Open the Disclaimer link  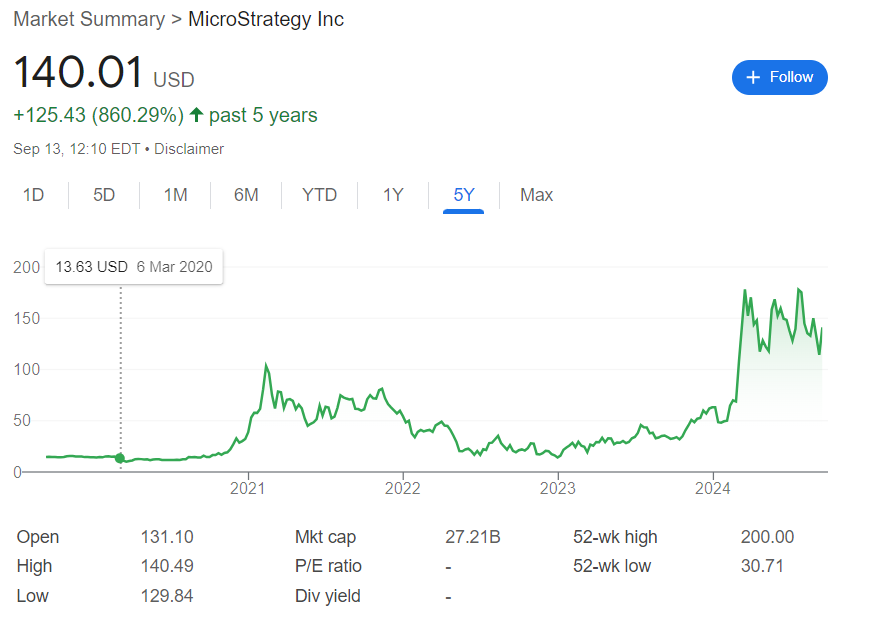[x=189, y=149]
